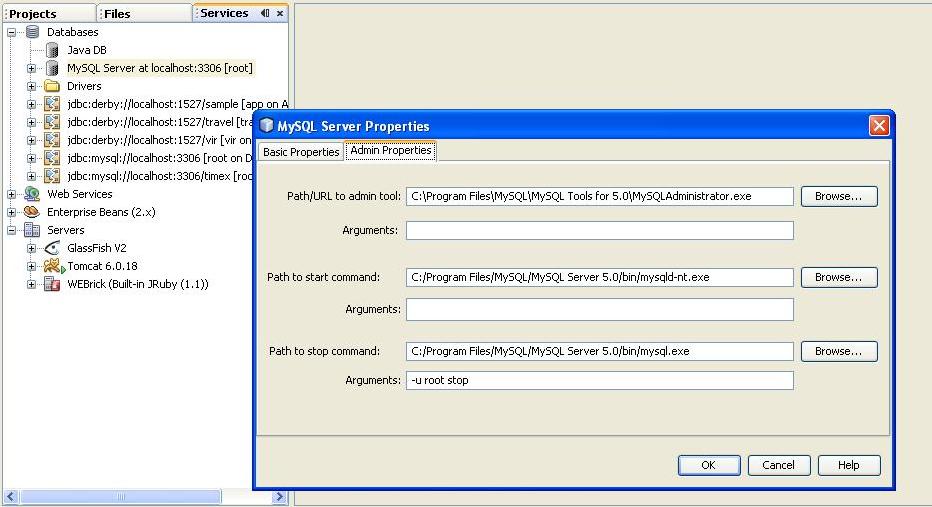Image resolution: width=932 pixels, height=507 pixels.
Task: Click the admin tool Arguments field
Action: point(600,231)
